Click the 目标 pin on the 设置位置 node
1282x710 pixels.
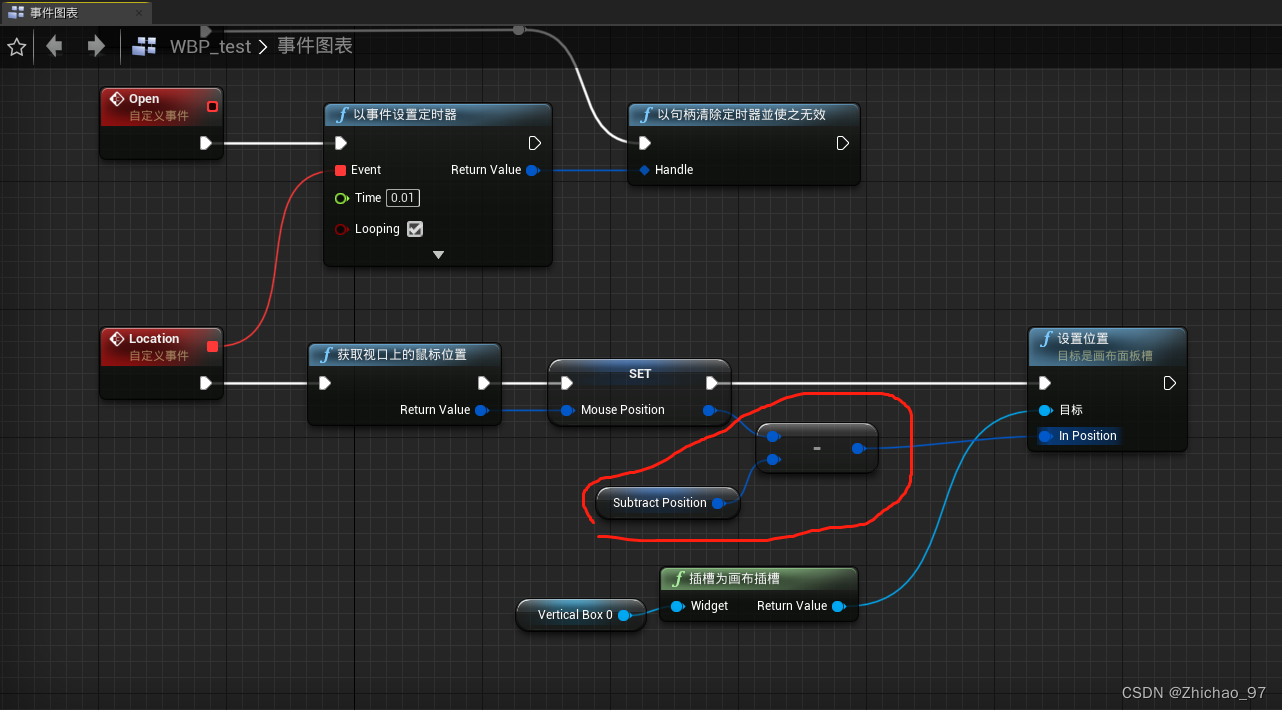[1043, 409]
